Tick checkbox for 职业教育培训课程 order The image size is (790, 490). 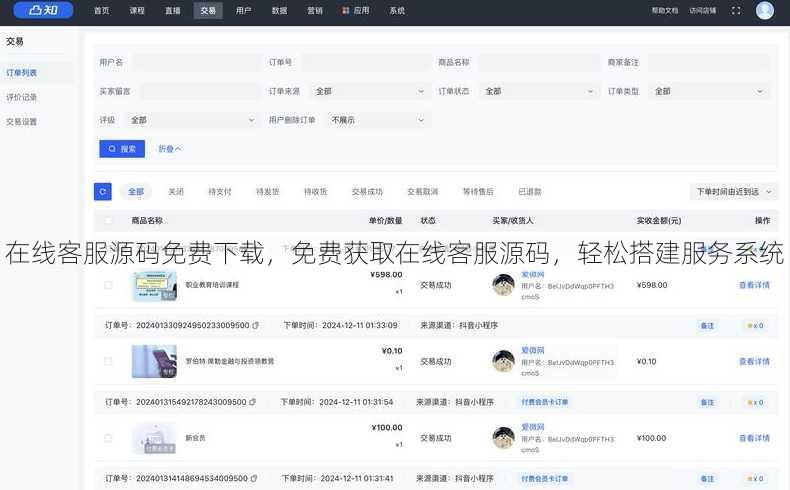pyautogui.click(x=108, y=285)
